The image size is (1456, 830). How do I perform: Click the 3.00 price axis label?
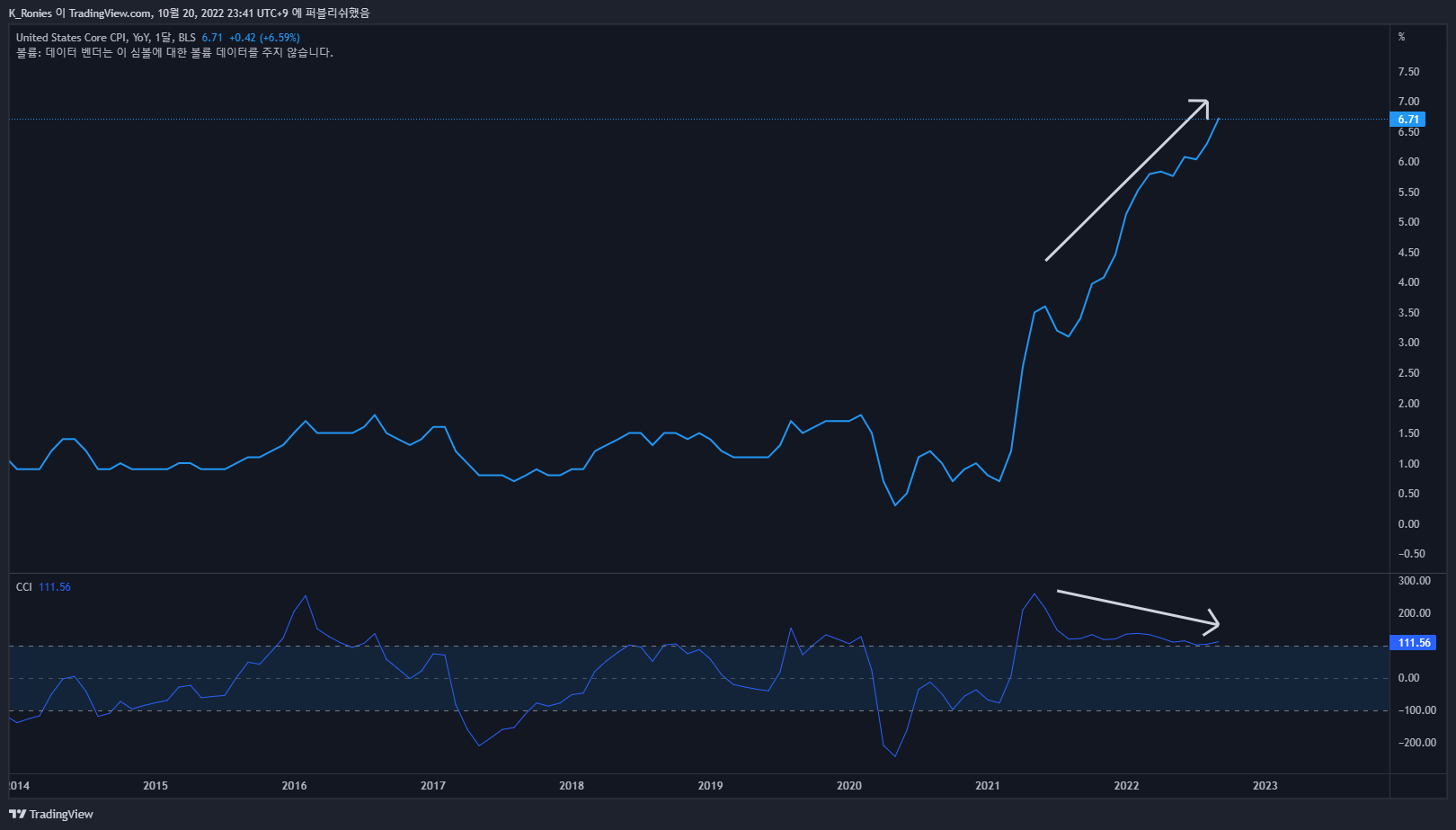[1408, 343]
